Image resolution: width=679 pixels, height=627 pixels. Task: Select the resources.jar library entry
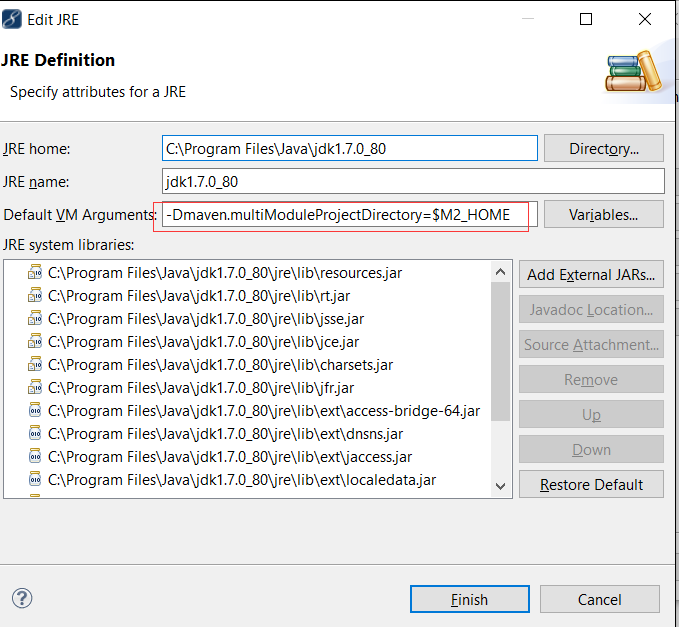(x=225, y=273)
